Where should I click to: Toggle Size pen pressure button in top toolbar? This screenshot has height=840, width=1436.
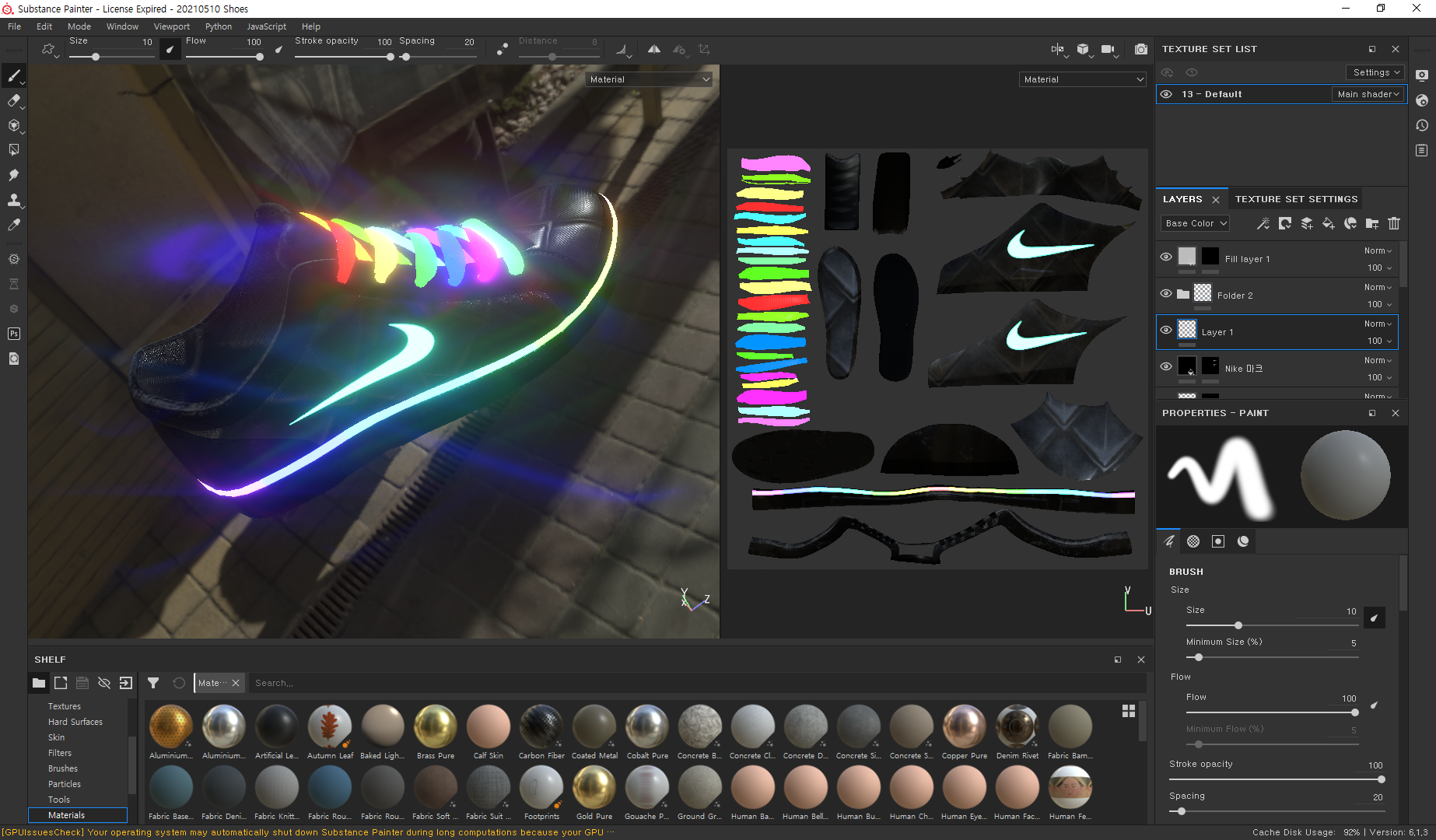(170, 49)
